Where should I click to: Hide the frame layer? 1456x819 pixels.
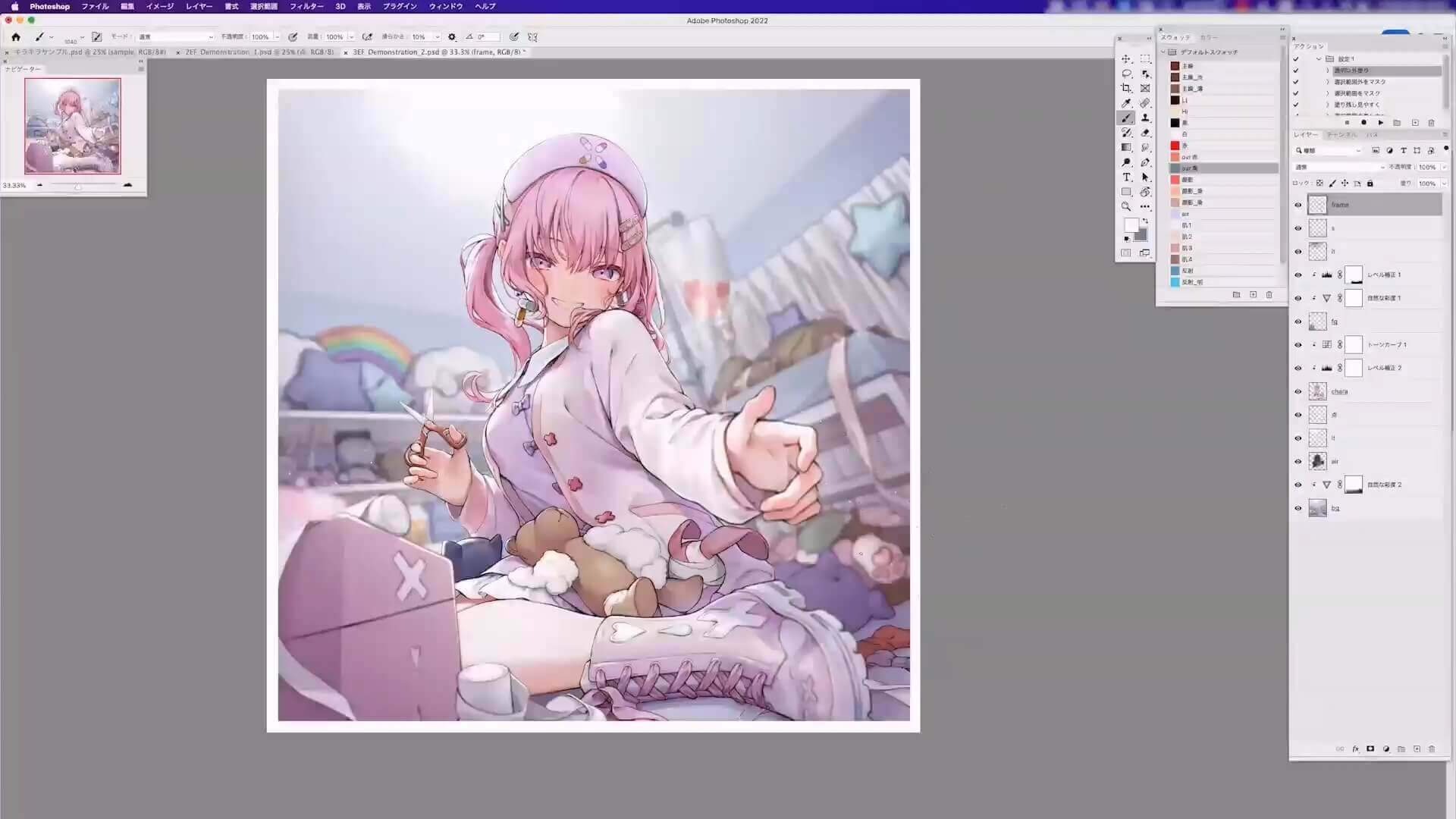pos(1298,205)
